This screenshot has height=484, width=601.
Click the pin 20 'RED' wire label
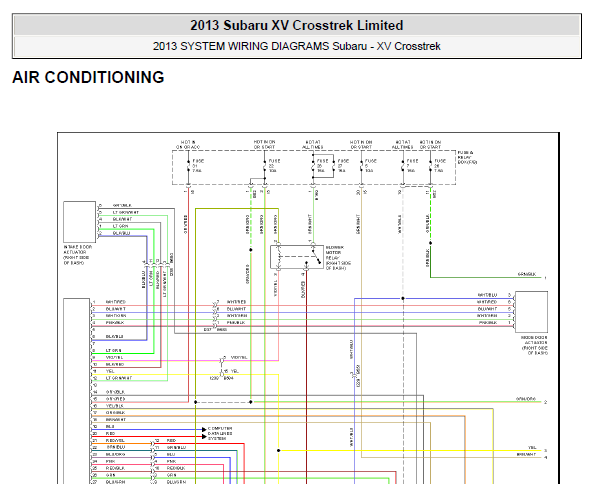(x=110, y=433)
